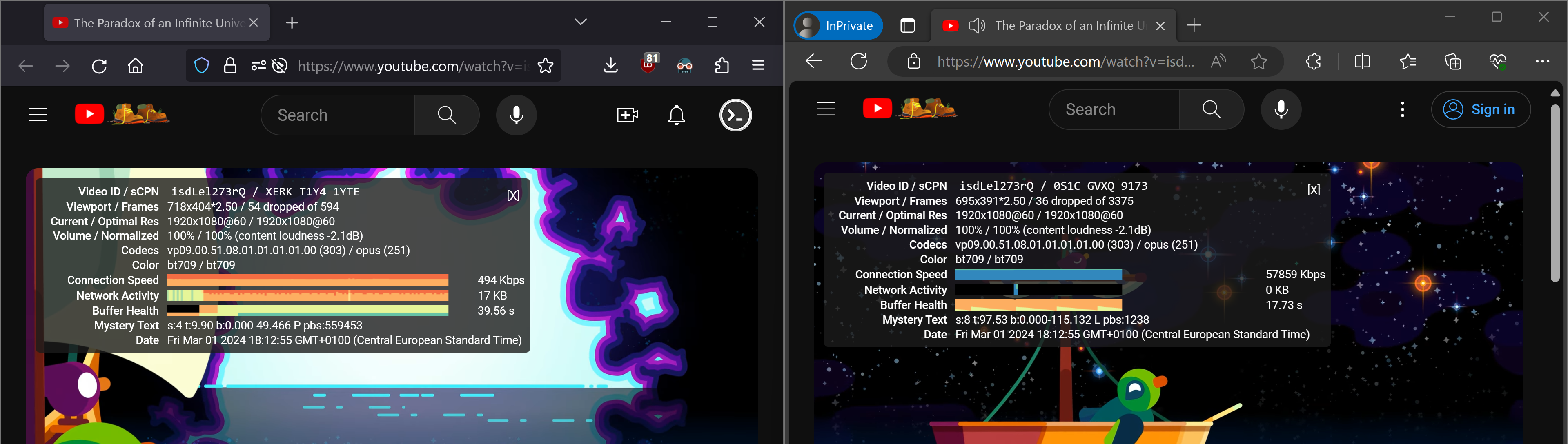Click Sign in button on YouTube

[1480, 109]
